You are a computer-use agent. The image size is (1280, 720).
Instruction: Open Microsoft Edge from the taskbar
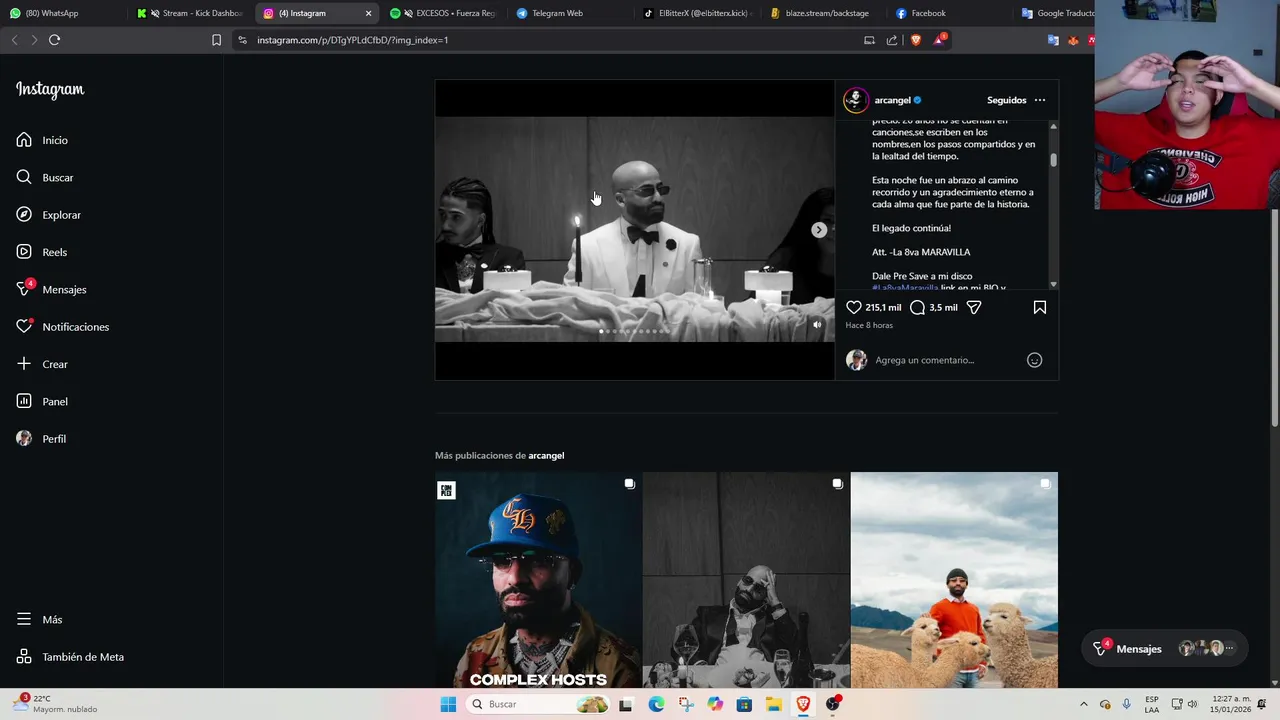coord(656,704)
